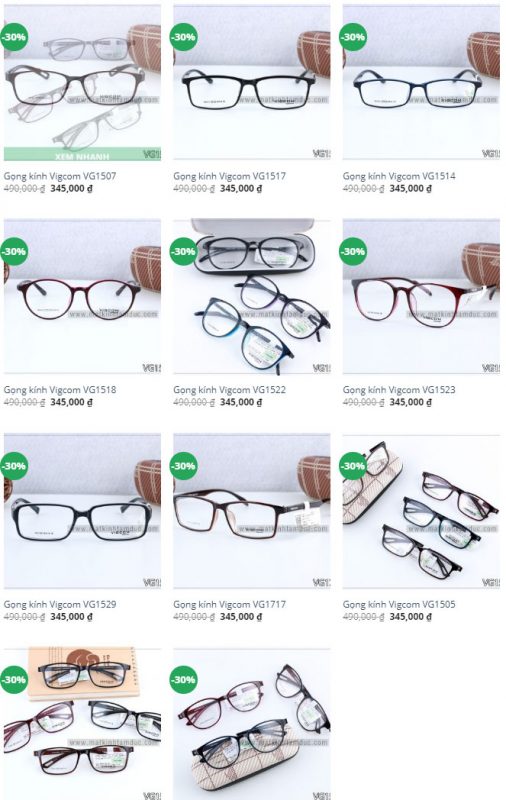This screenshot has height=800, width=506.
Task: Select the VG1518 round burgundy glasses thumbnail
Action: 82,296
